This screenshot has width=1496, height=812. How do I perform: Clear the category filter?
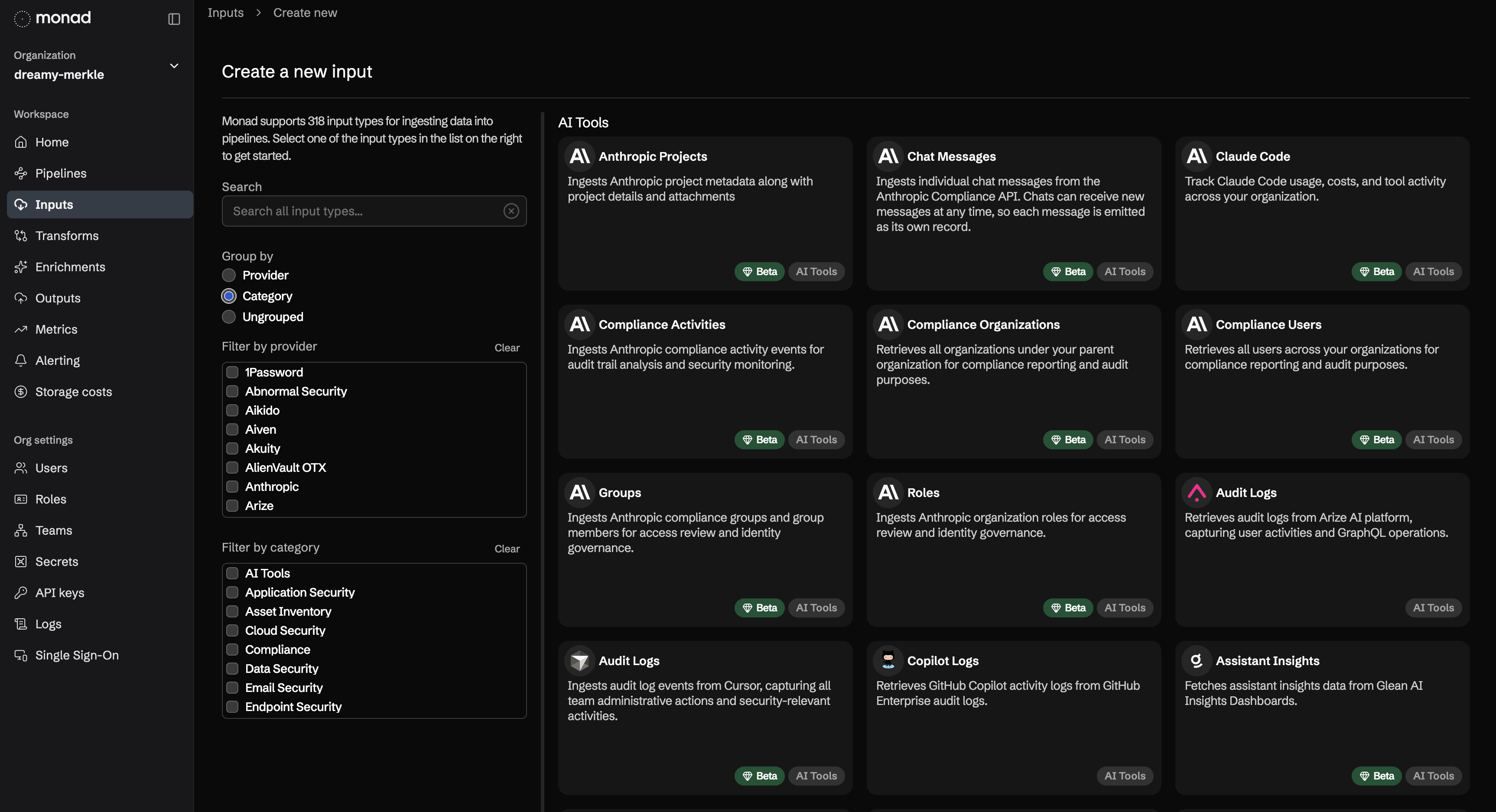[x=507, y=548]
